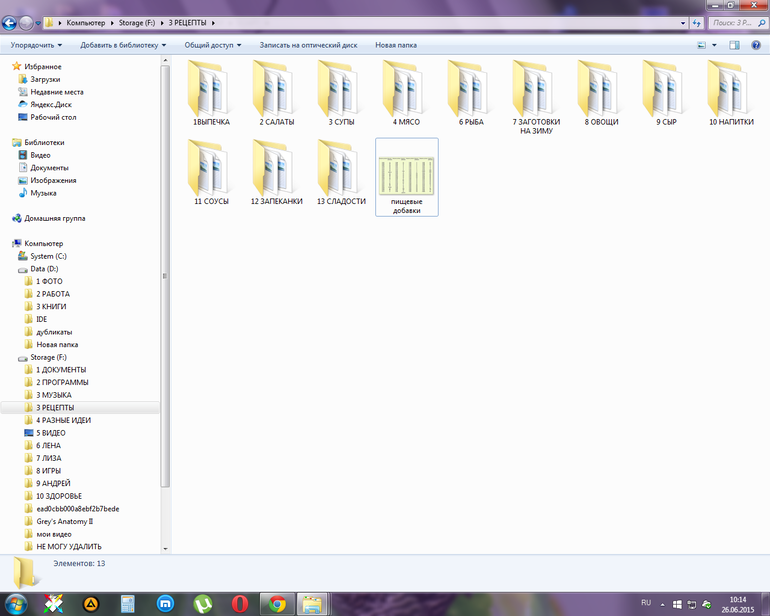Toggle the preview pane button
Screen dimensions: 770x616
click(x=734, y=45)
